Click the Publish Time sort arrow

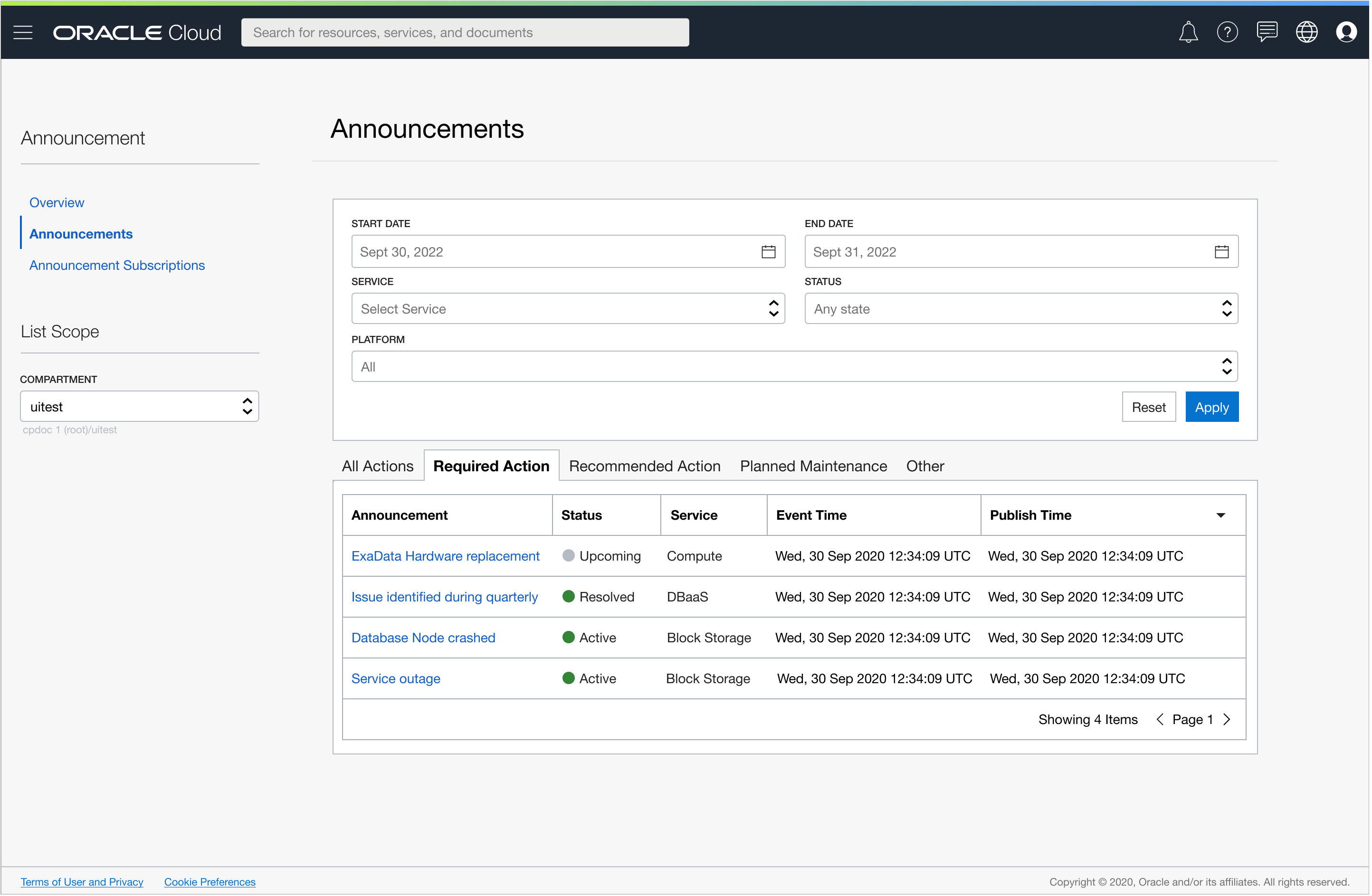coord(1220,515)
